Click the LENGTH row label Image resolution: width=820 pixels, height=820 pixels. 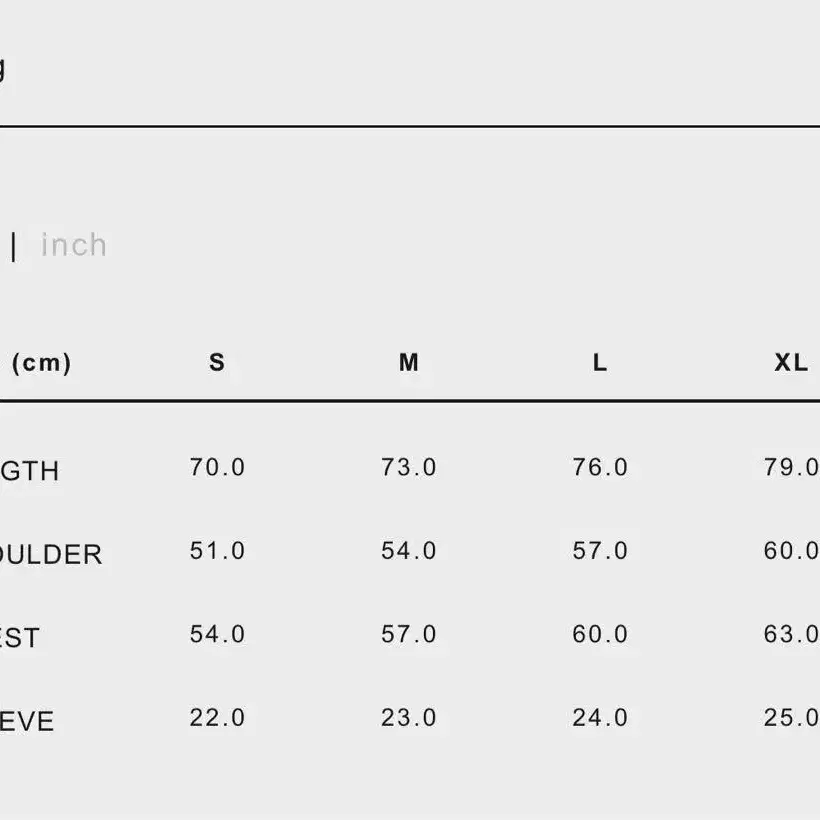pyautogui.click(x=29, y=471)
